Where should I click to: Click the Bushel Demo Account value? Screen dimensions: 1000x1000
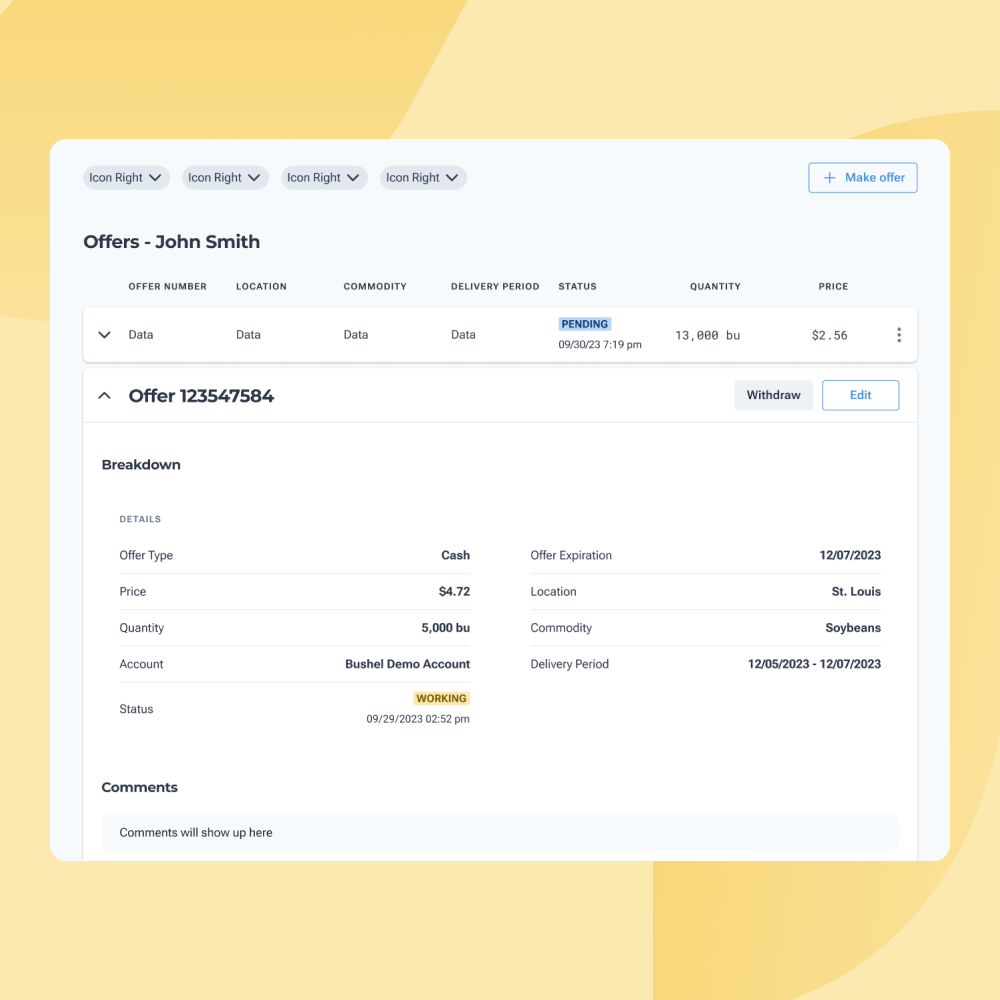tap(408, 665)
